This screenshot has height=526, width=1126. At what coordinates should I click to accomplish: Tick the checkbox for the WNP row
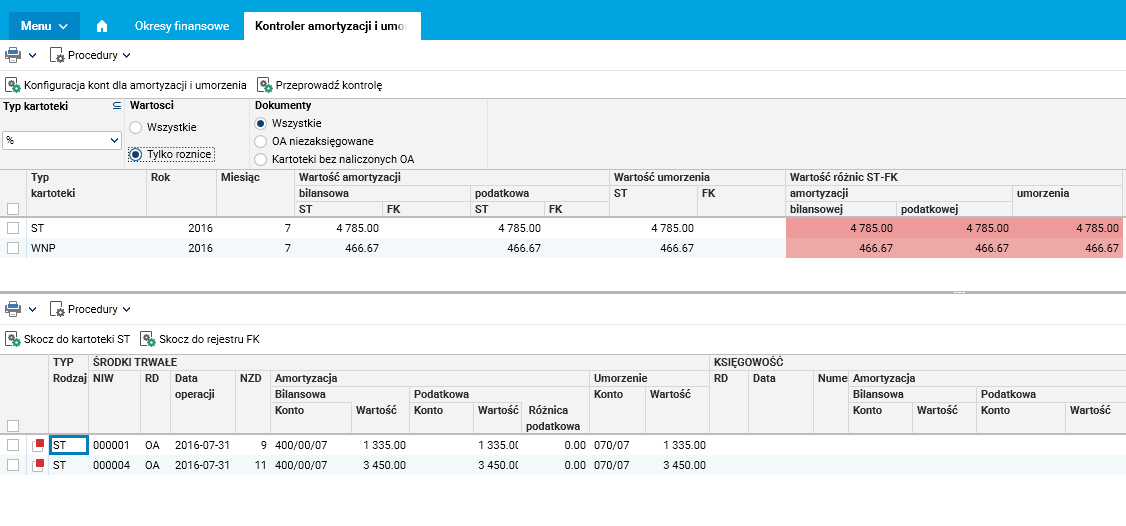pyautogui.click(x=13, y=248)
